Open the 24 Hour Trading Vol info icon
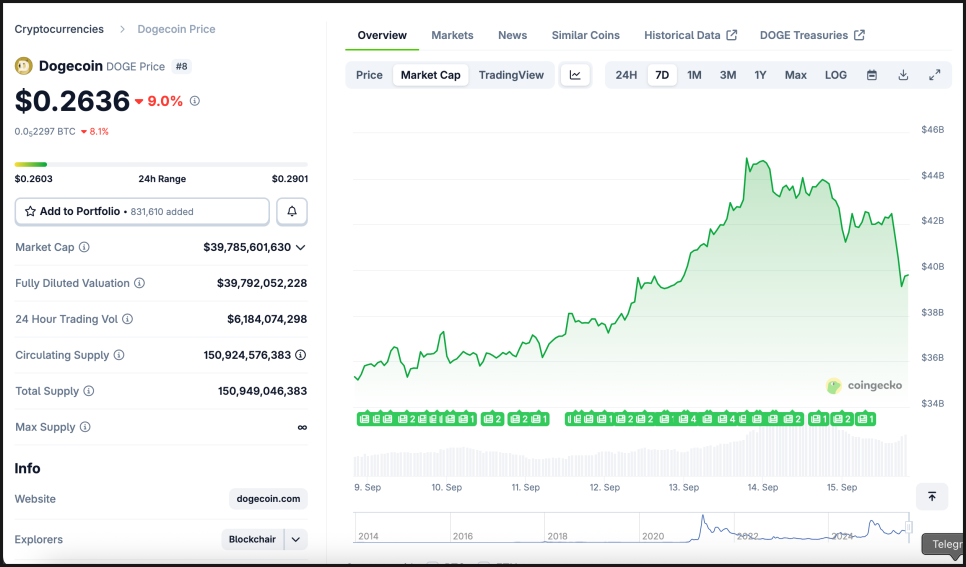This screenshot has height=567, width=966. 128,319
